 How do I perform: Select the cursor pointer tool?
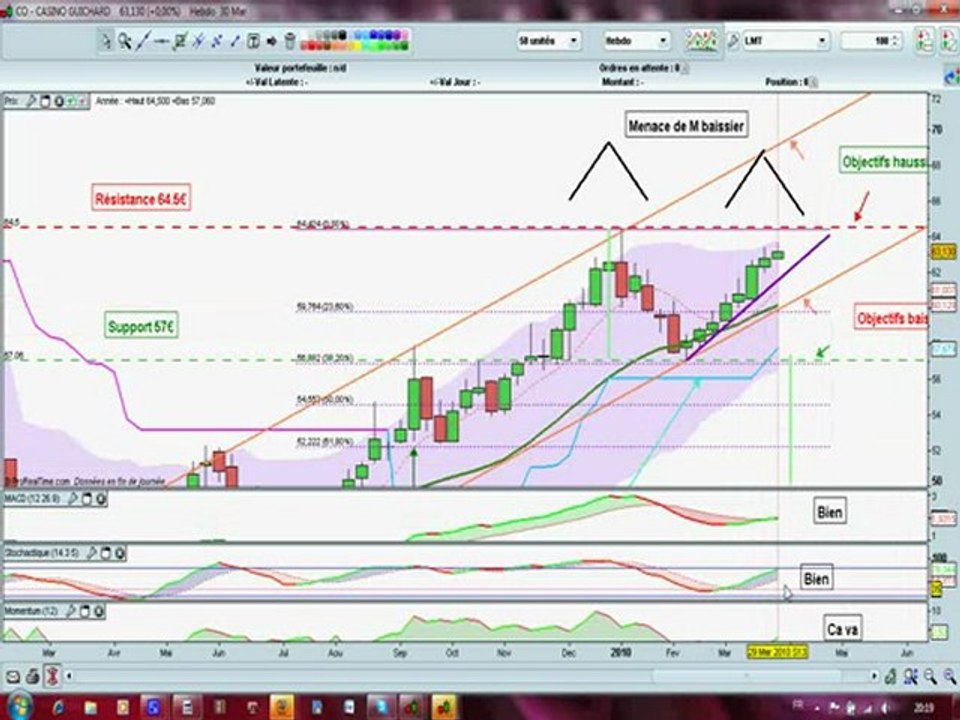point(106,41)
